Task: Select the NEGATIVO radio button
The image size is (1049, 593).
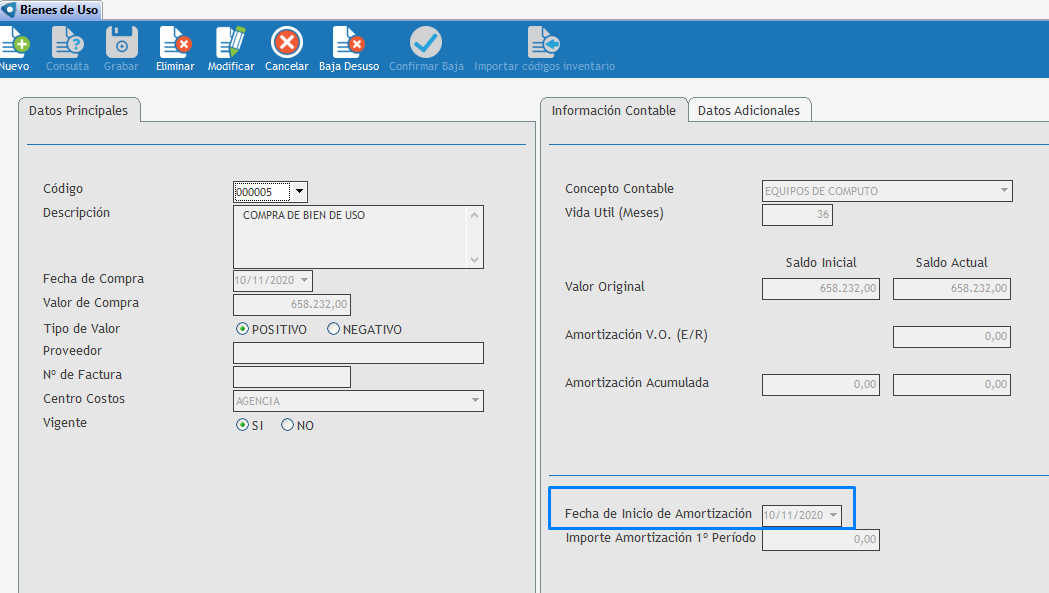Action: (x=333, y=329)
